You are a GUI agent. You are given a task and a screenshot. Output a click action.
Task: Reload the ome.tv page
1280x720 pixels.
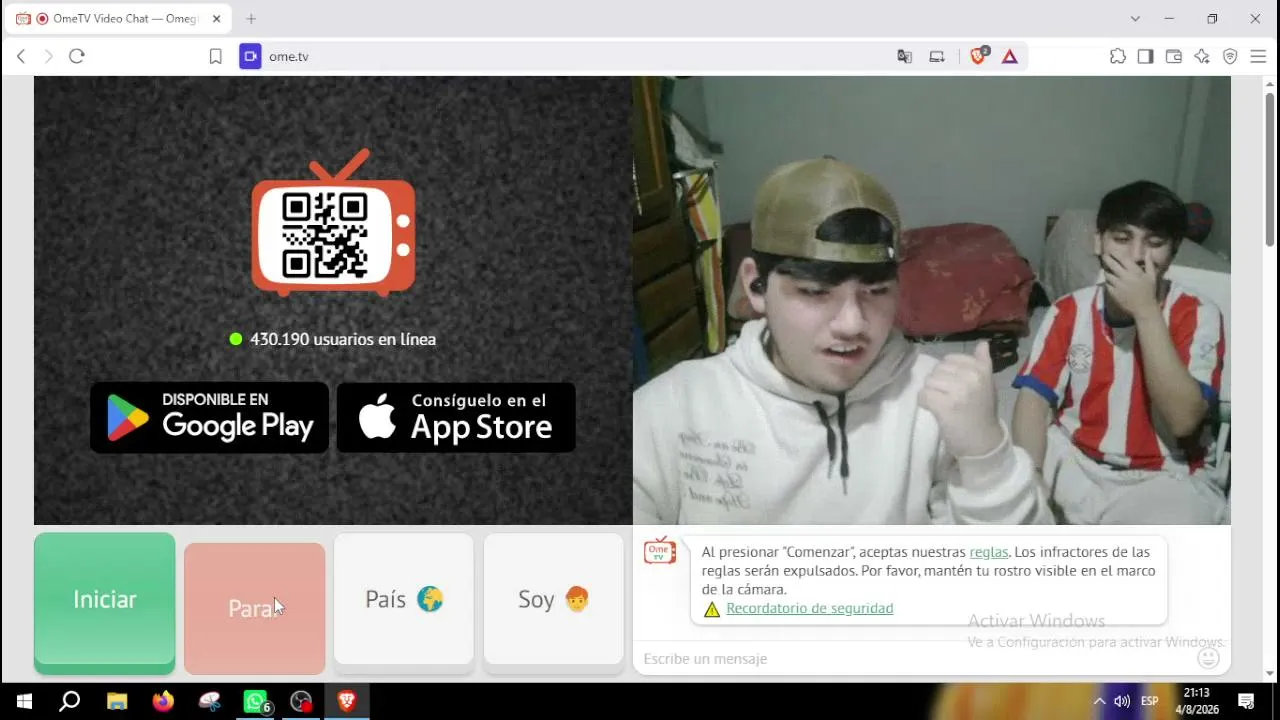(77, 56)
